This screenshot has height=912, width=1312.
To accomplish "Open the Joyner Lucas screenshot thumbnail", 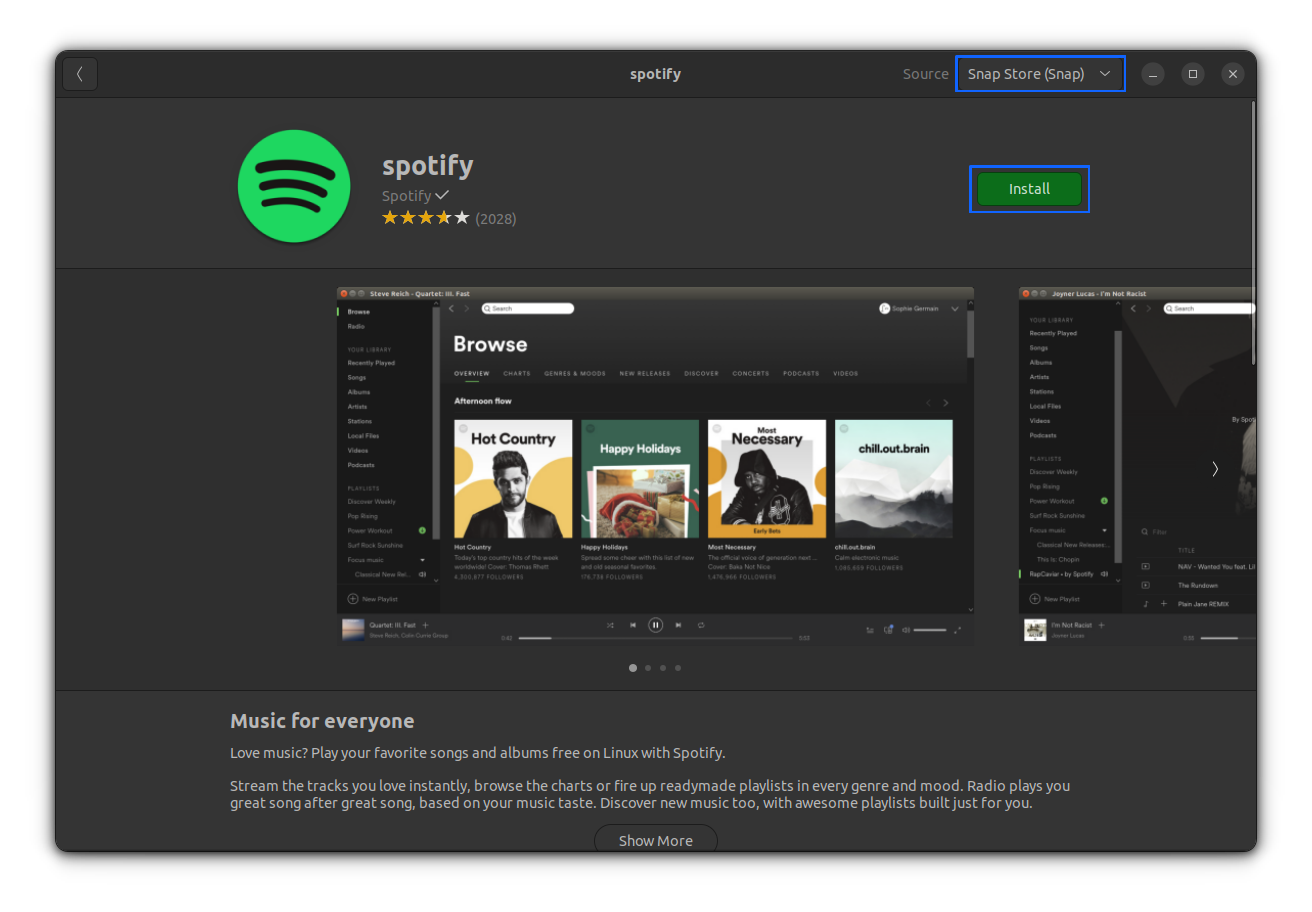I will 1136,466.
